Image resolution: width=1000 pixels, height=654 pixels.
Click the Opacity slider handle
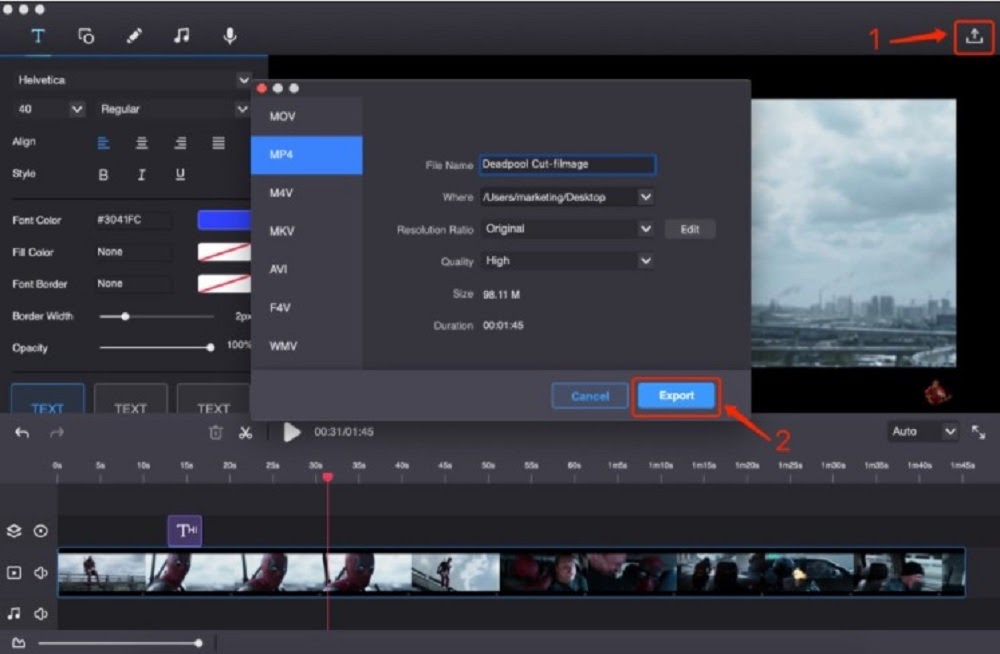(x=210, y=348)
